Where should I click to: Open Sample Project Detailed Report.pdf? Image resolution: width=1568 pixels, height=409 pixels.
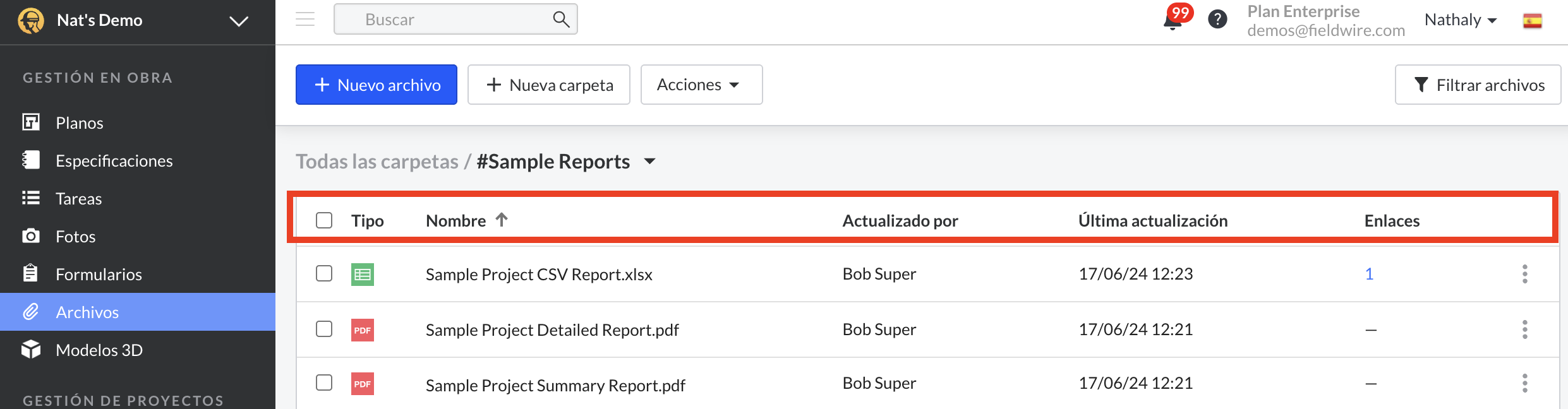click(552, 330)
